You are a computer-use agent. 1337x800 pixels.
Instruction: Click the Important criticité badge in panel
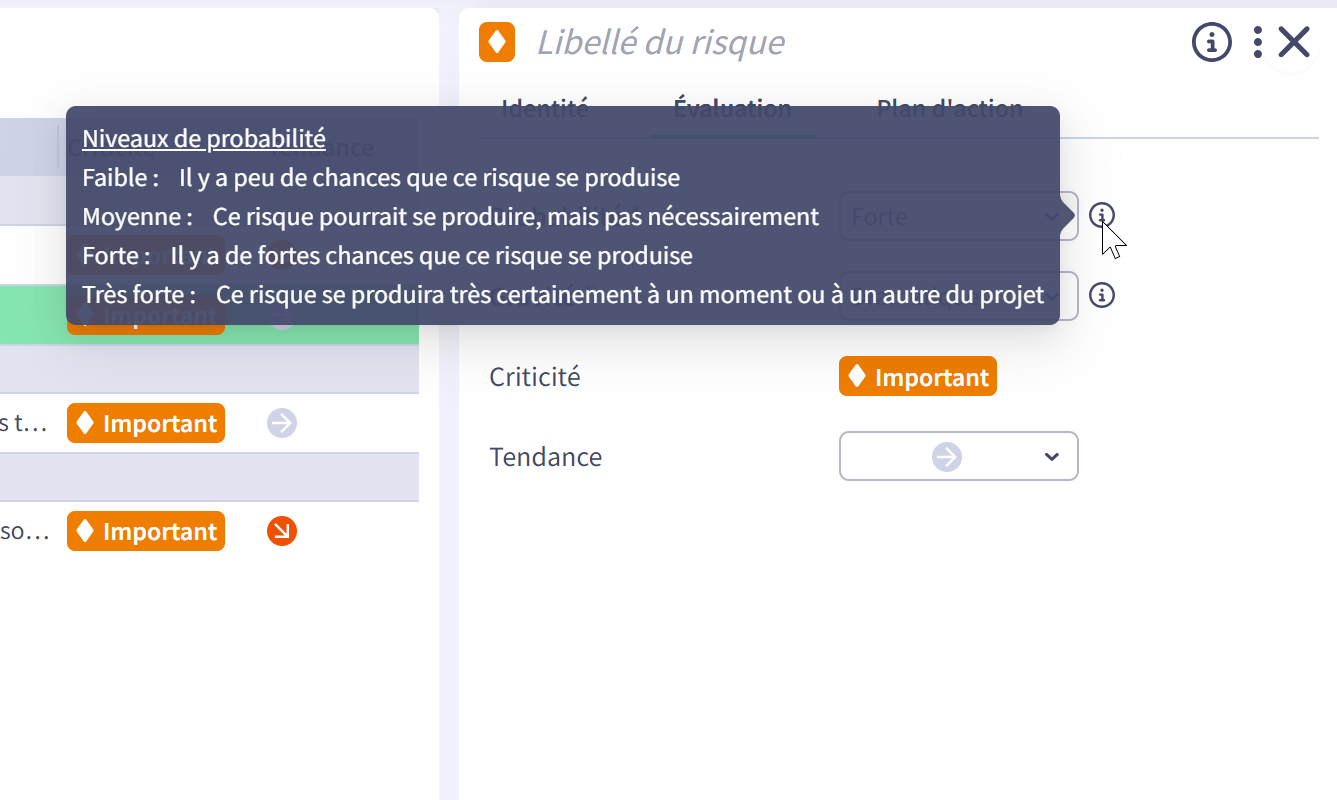pos(918,377)
